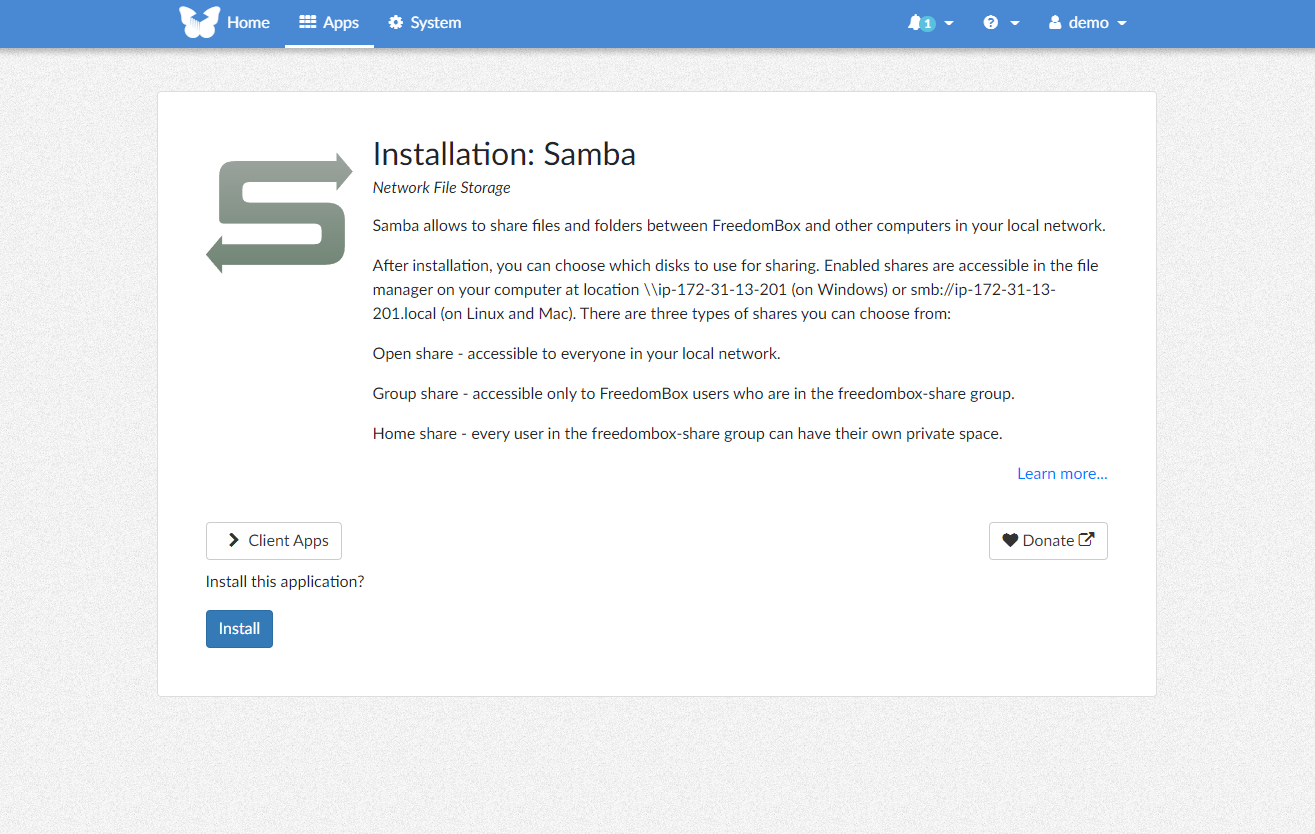Open the demo user dropdown
The image size is (1315, 834).
[1087, 22]
